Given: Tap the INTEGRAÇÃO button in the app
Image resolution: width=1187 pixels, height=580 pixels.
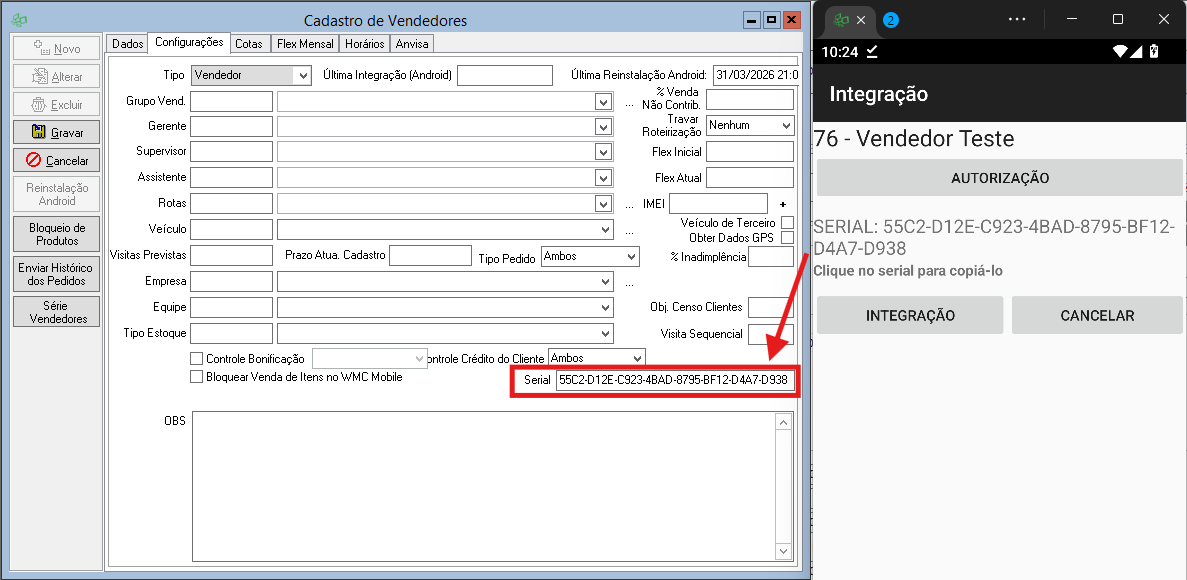Looking at the screenshot, I should pyautogui.click(x=909, y=315).
